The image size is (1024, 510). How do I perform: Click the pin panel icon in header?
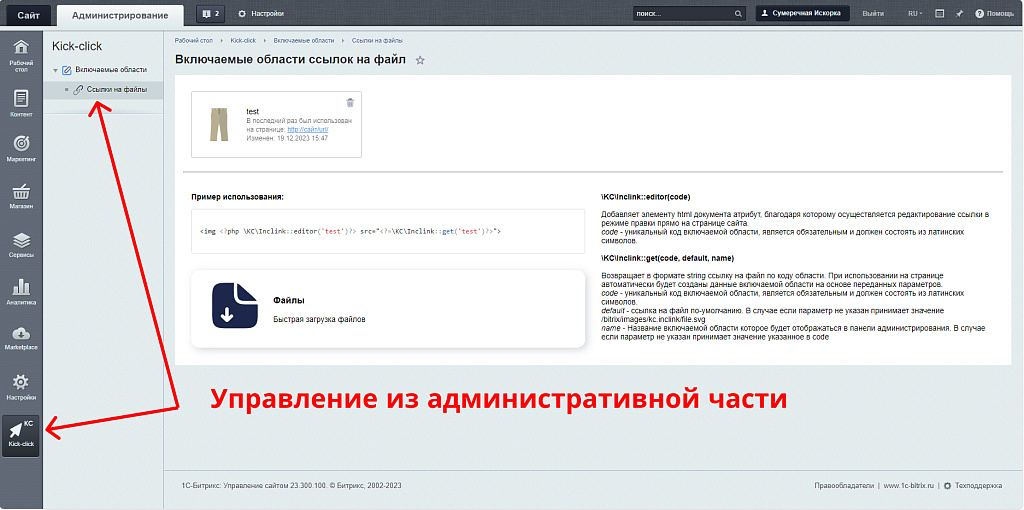point(959,13)
